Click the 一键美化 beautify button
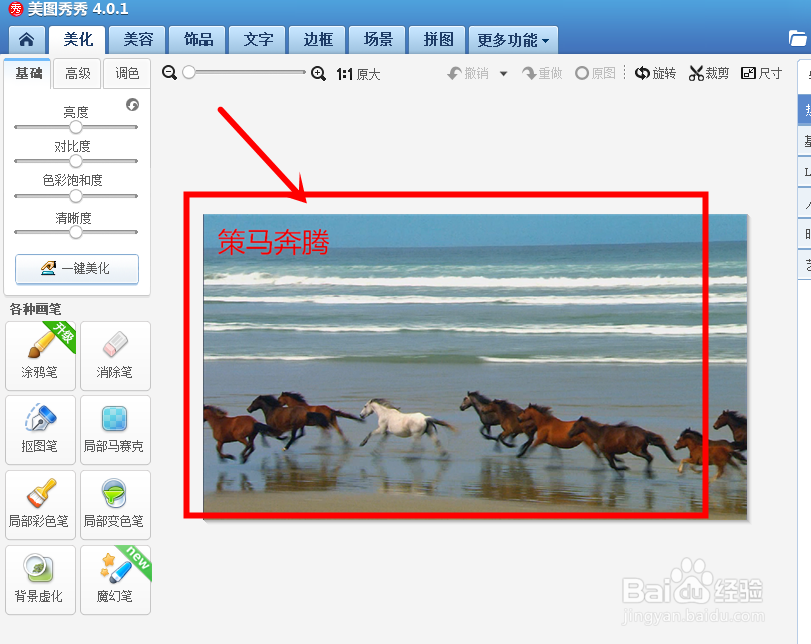811x644 pixels. tap(76, 269)
